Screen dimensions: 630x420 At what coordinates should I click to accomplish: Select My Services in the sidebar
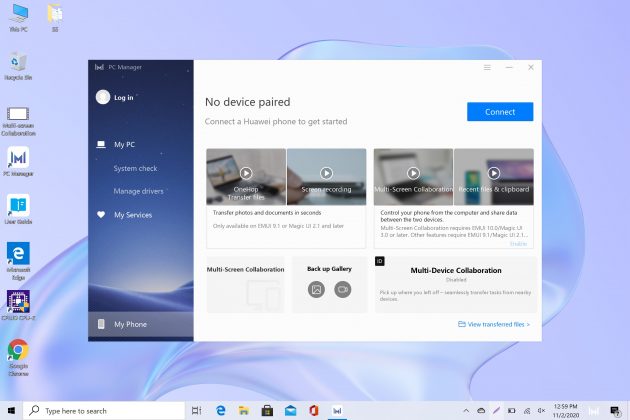coord(132,215)
